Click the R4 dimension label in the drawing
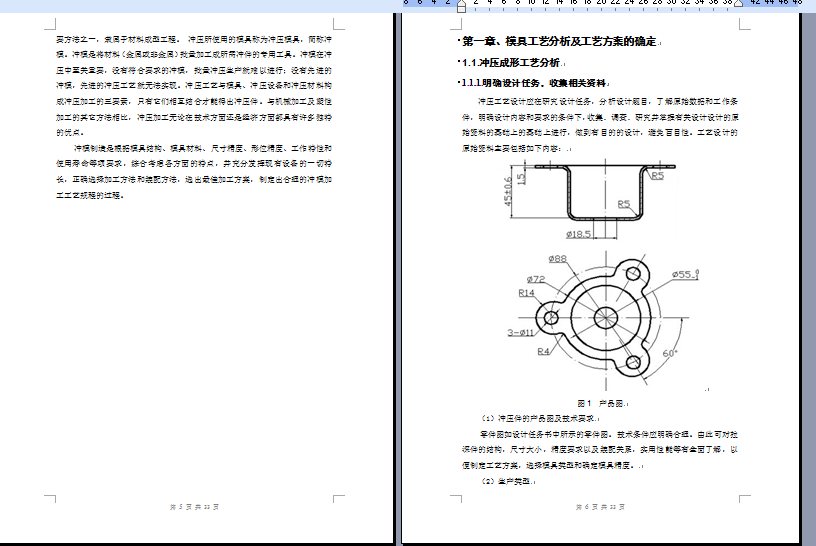Viewport: 816px width, 546px height. click(543, 351)
